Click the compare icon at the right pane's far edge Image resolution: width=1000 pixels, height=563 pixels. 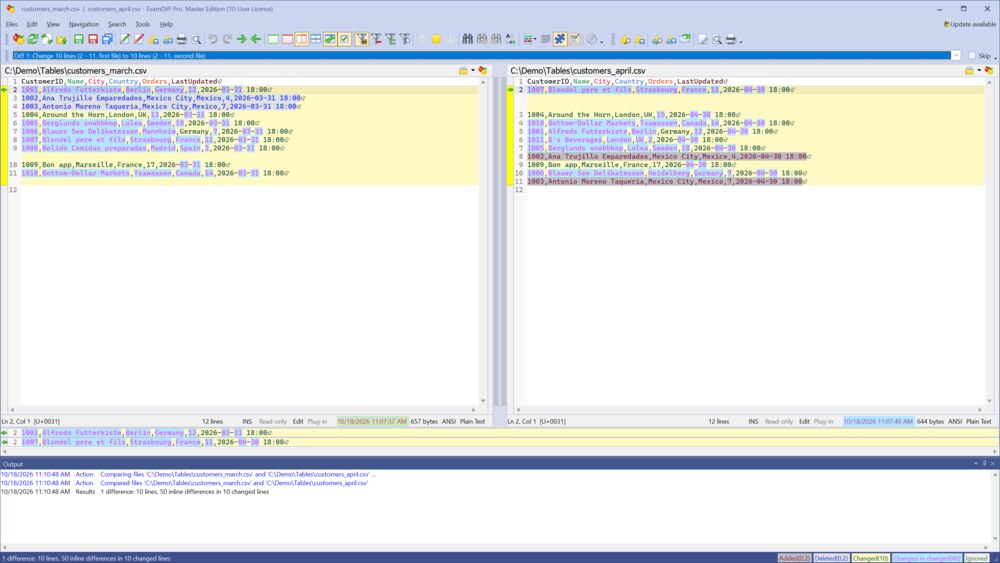pos(989,71)
